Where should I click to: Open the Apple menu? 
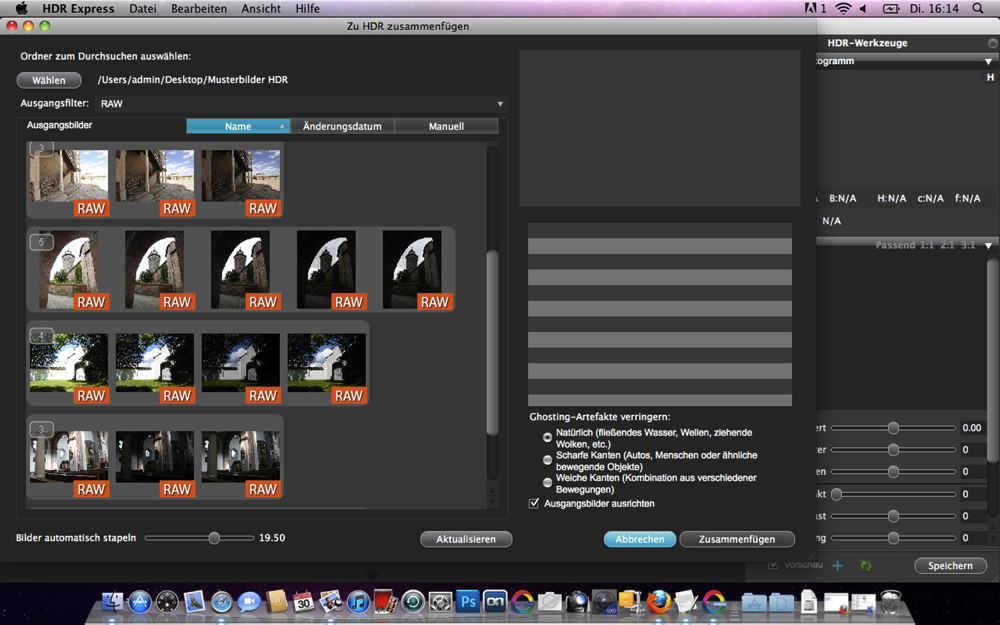pos(21,8)
